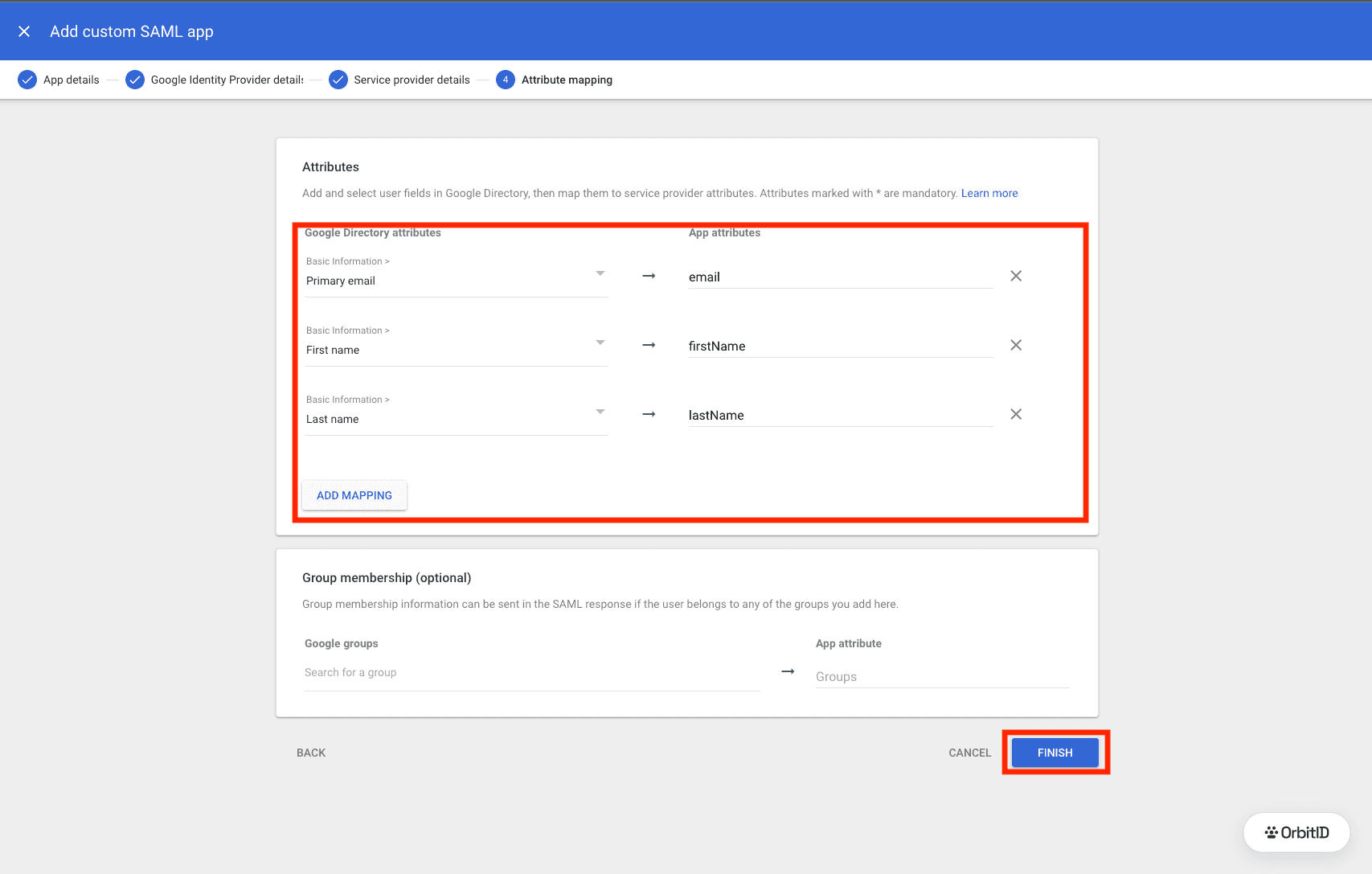Open the Learn more link
The height and width of the screenshot is (874, 1372).
point(989,193)
